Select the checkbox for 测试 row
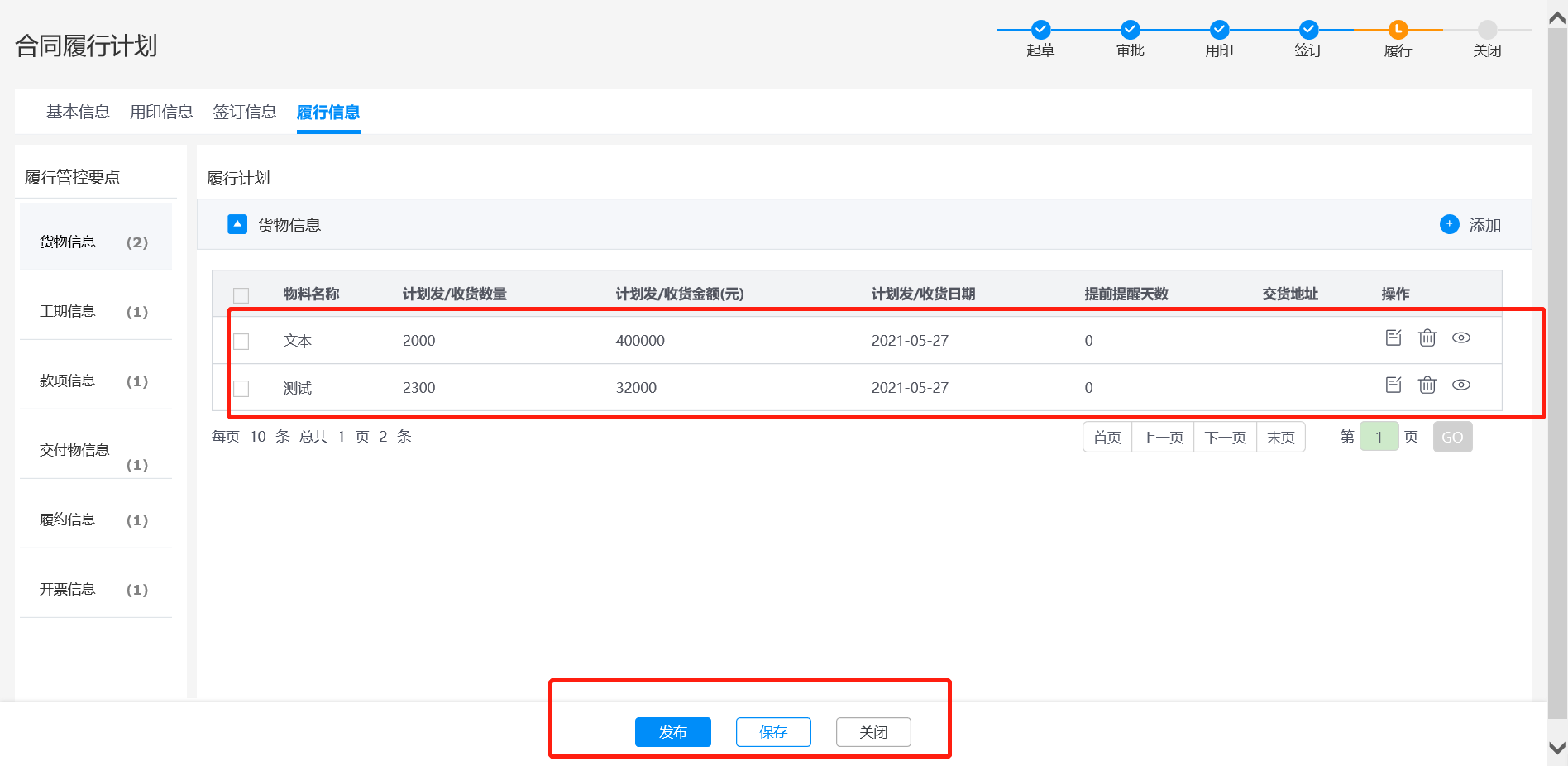This screenshot has height=766, width=1568. [241, 389]
